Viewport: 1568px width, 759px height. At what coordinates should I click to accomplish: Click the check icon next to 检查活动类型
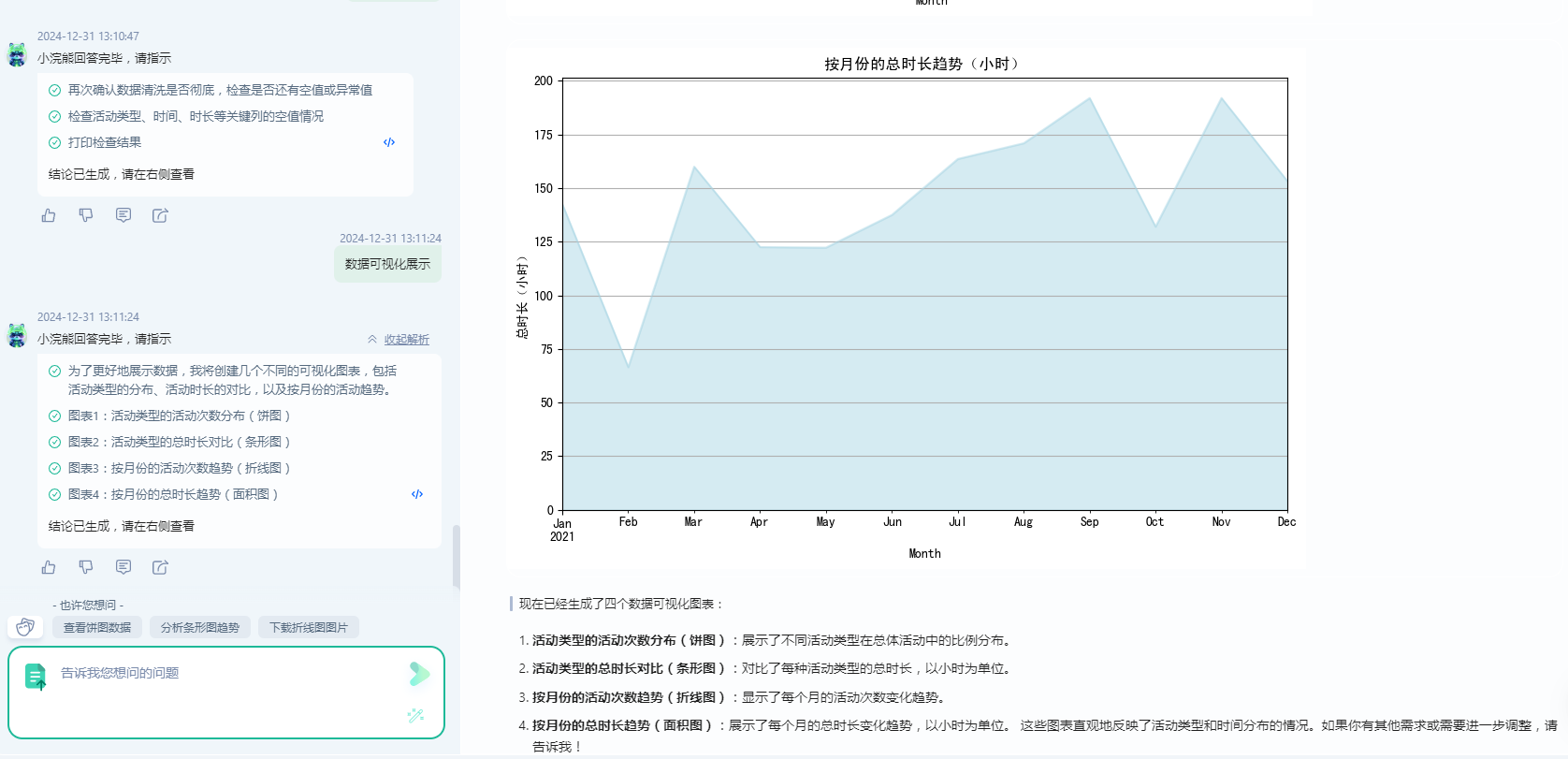click(x=55, y=116)
